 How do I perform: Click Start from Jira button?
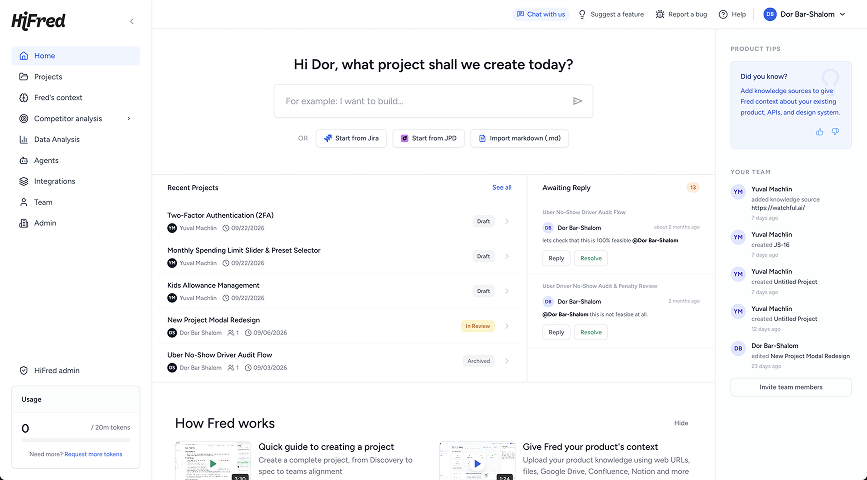click(x=351, y=138)
